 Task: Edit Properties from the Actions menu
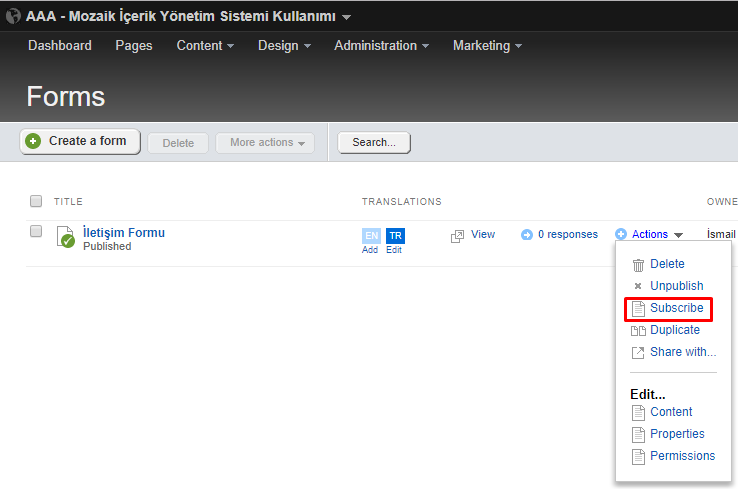(677, 434)
